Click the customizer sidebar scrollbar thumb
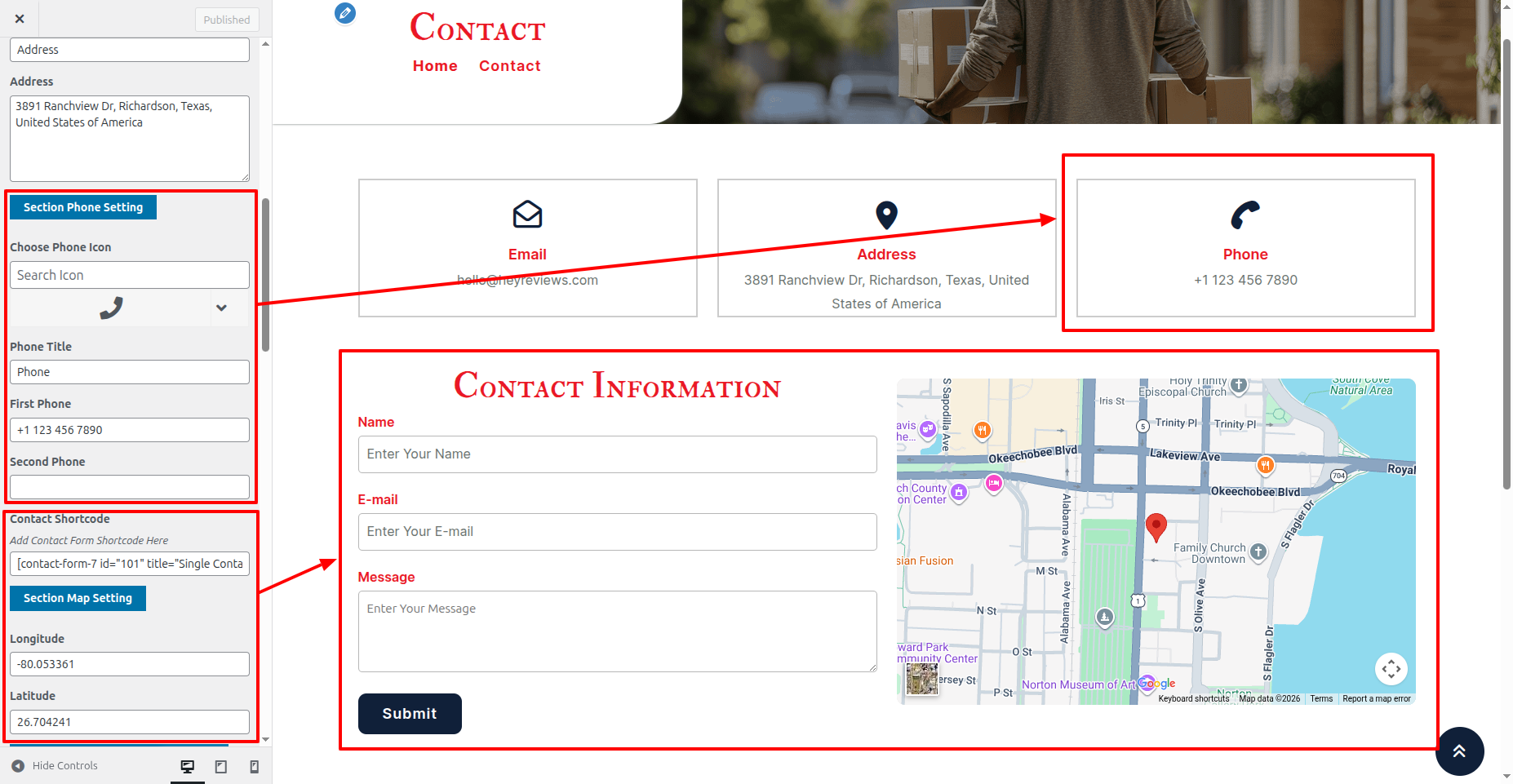Viewport: 1513px width, 784px height. click(x=265, y=273)
